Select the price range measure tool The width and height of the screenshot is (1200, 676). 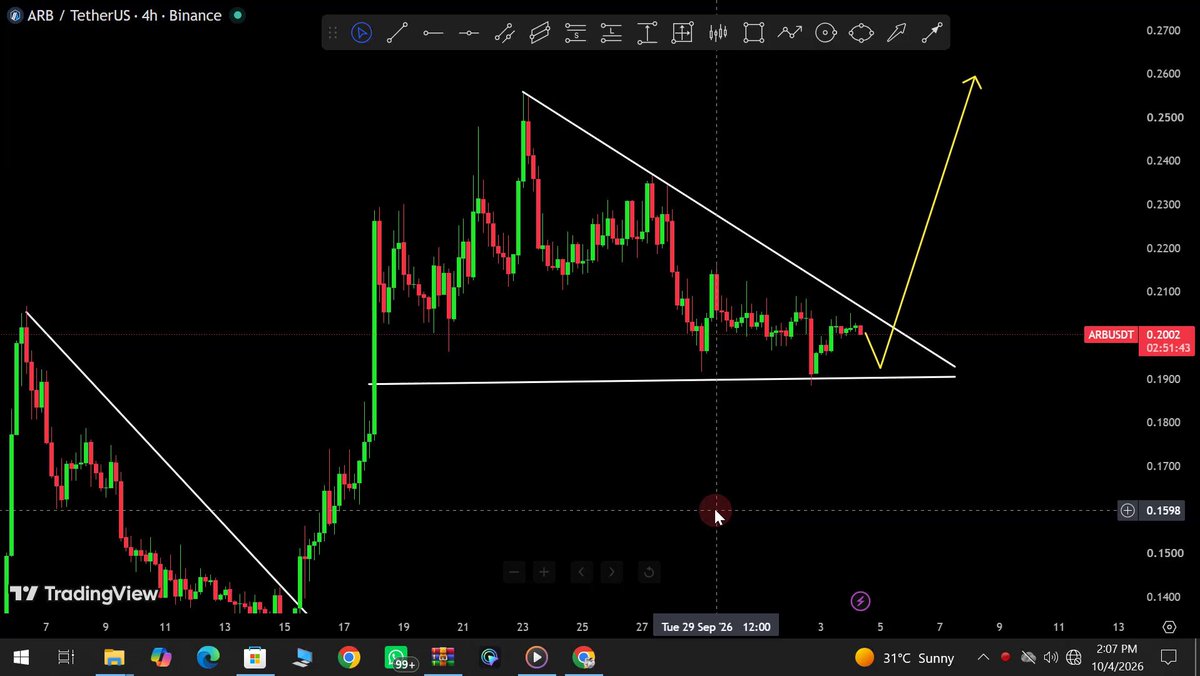(647, 33)
